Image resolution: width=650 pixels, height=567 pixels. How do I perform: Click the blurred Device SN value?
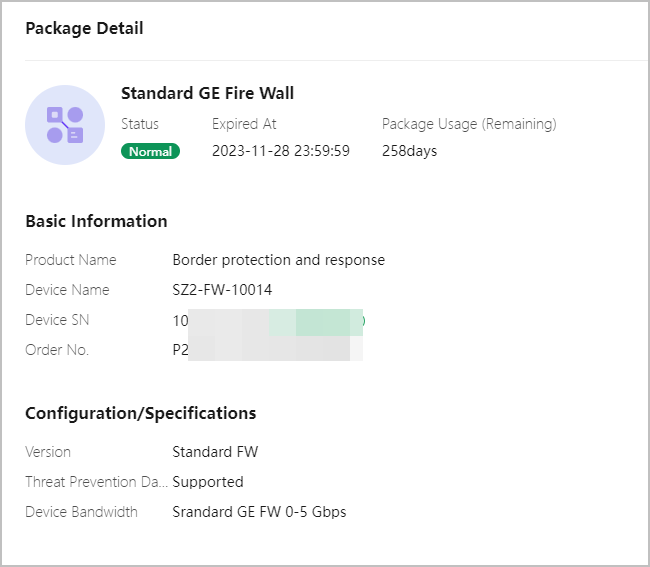[269, 320]
